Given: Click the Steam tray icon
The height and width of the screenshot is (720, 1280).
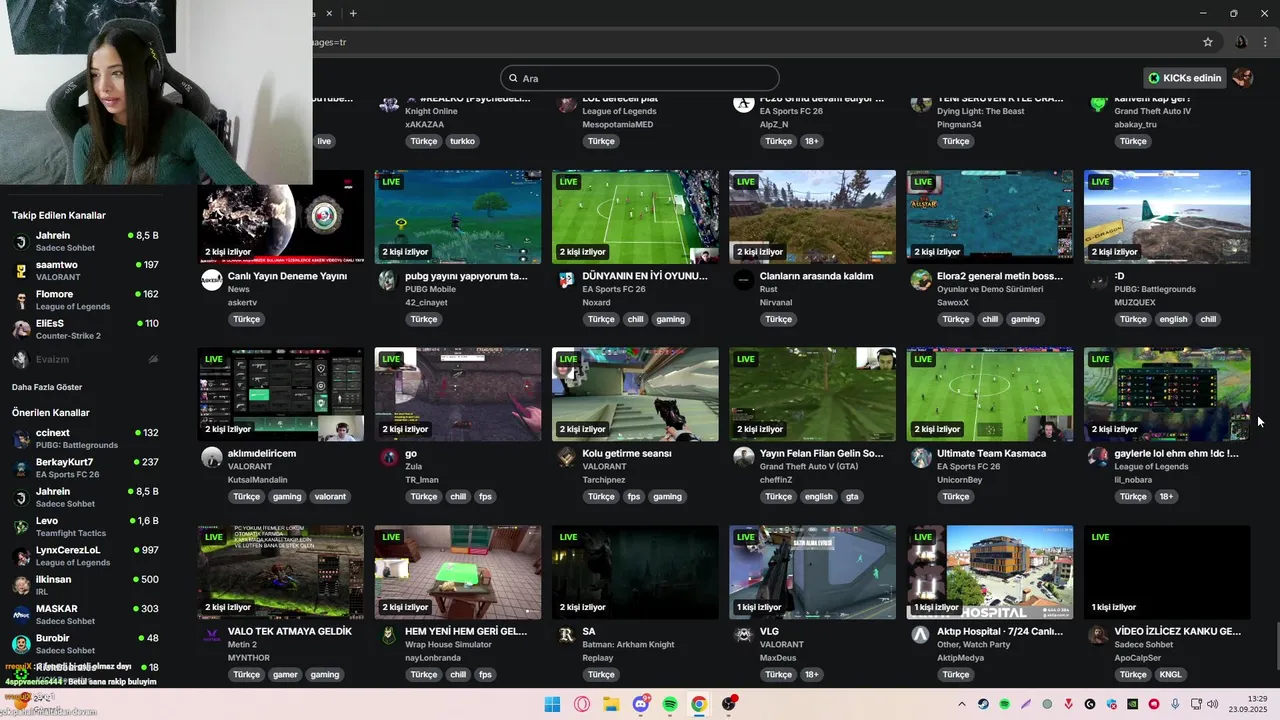Looking at the screenshot, I should tap(983, 704).
